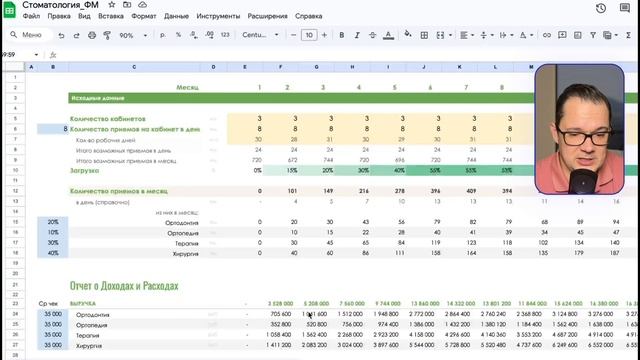Open the Вид menu
Viewport: 640px width, 360px height.
pos(84,16)
